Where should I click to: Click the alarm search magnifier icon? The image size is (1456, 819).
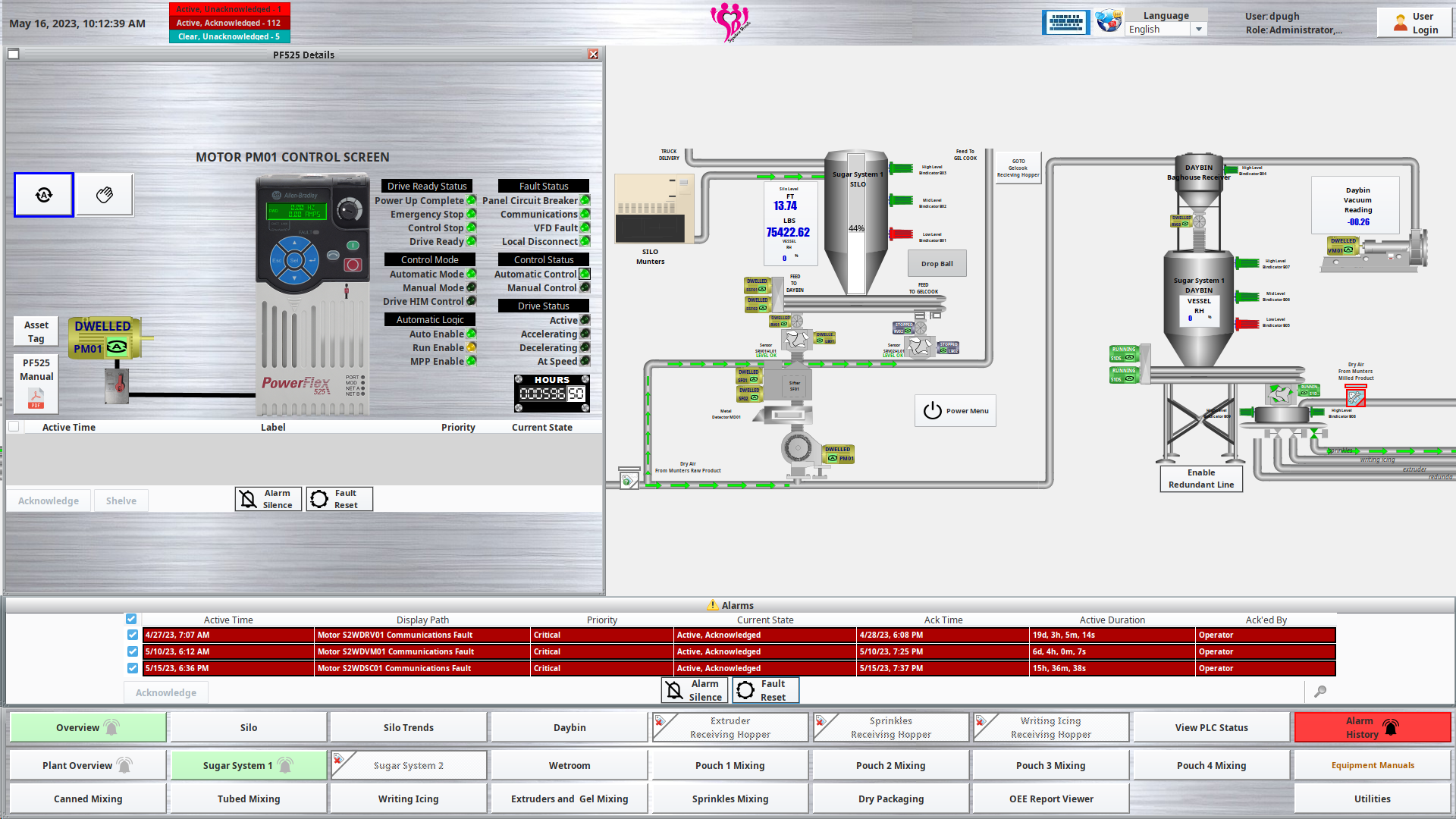(1320, 692)
